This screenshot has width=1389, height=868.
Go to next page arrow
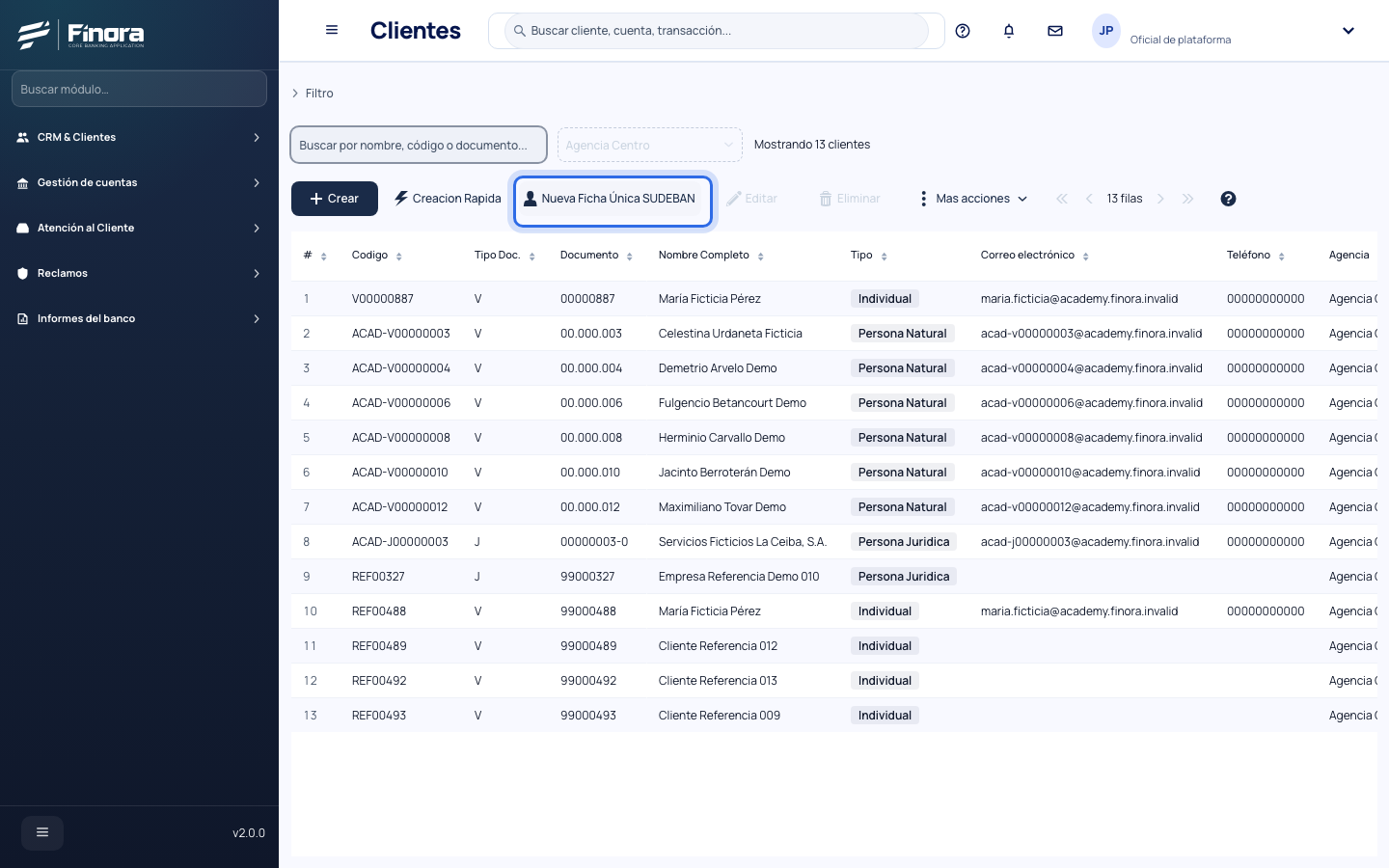[1160, 199]
